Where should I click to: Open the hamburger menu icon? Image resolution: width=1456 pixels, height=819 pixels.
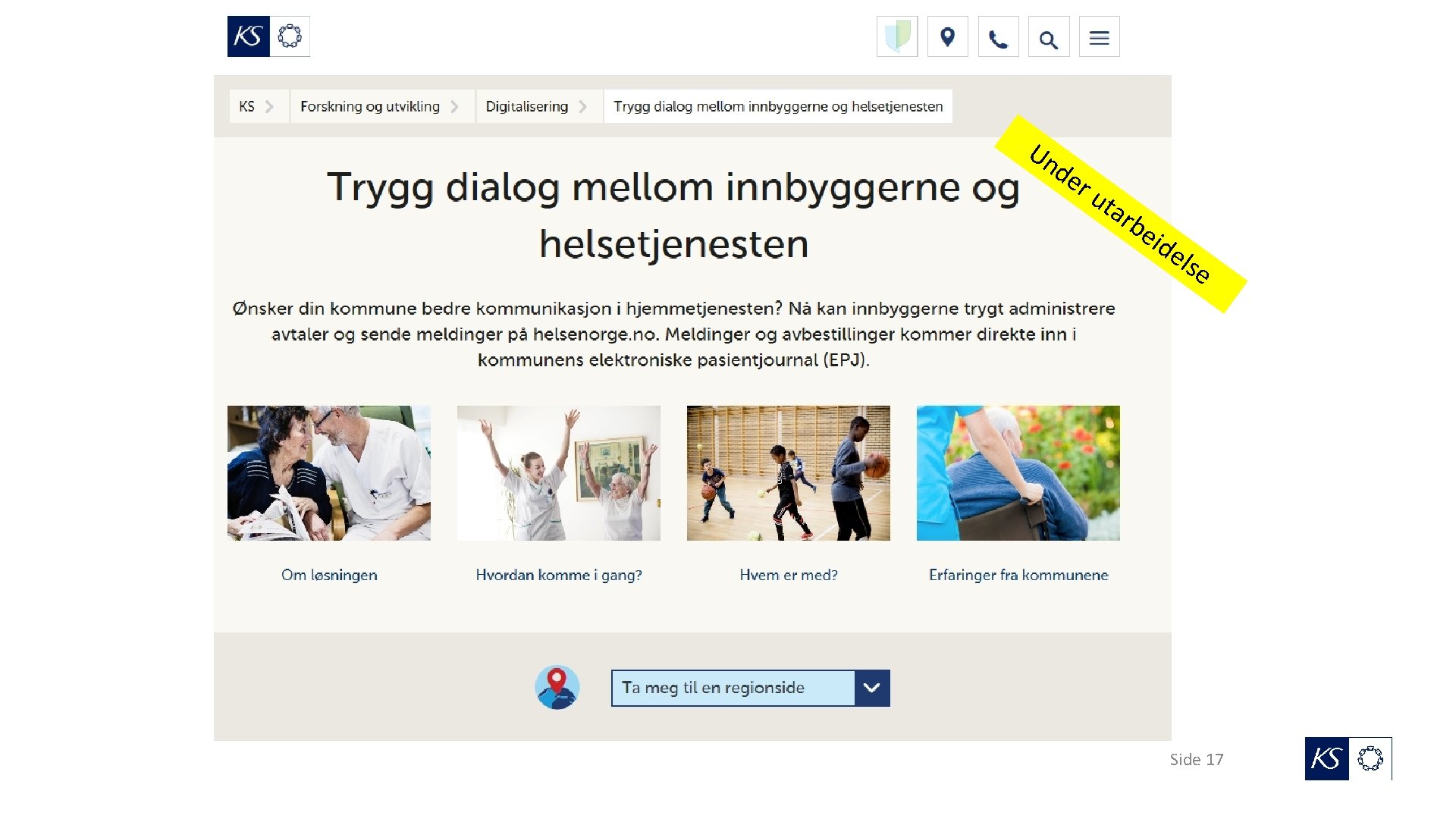pyautogui.click(x=1099, y=36)
